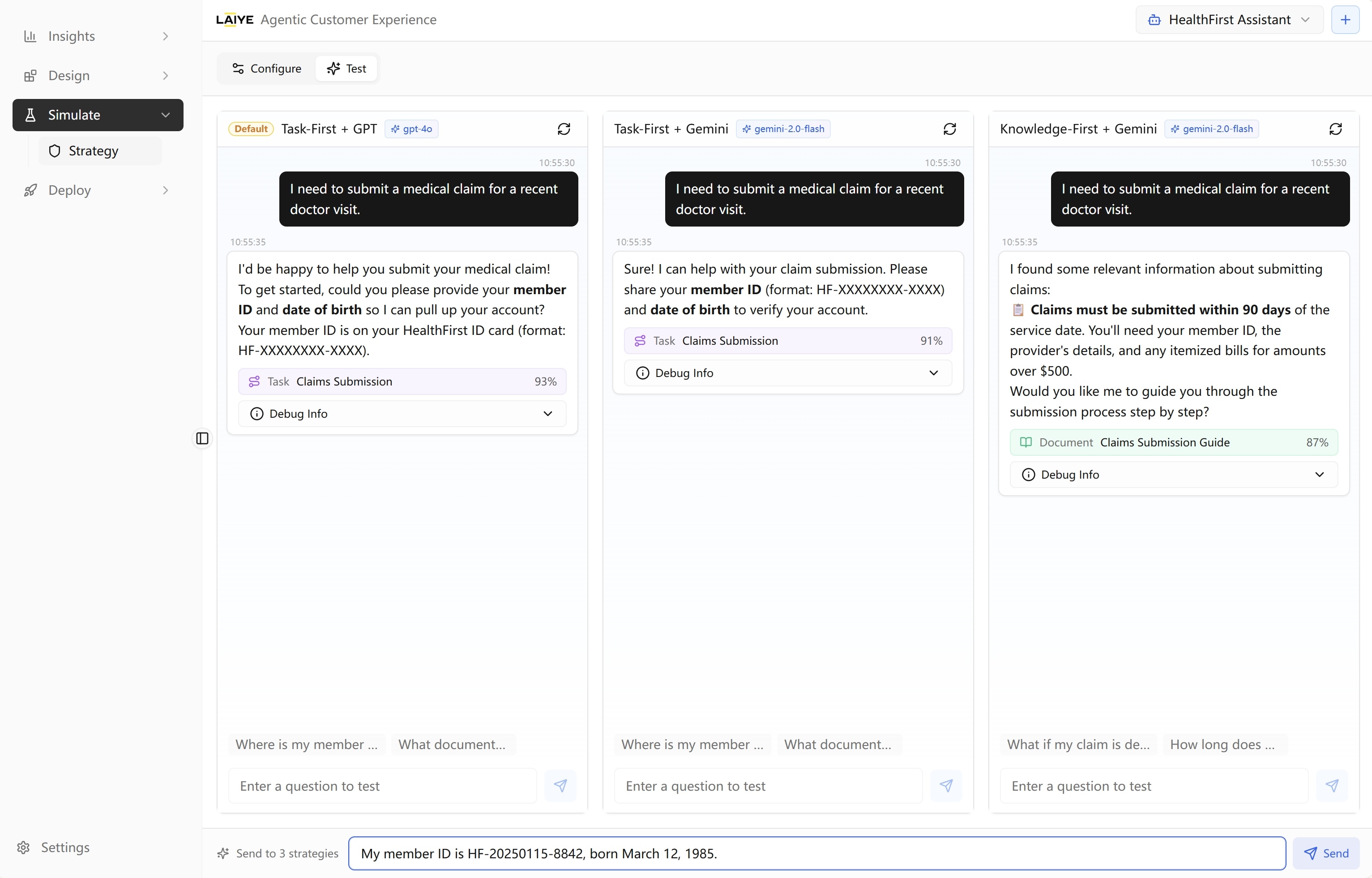Click send icon in Knowledge-First panel

(x=1332, y=786)
